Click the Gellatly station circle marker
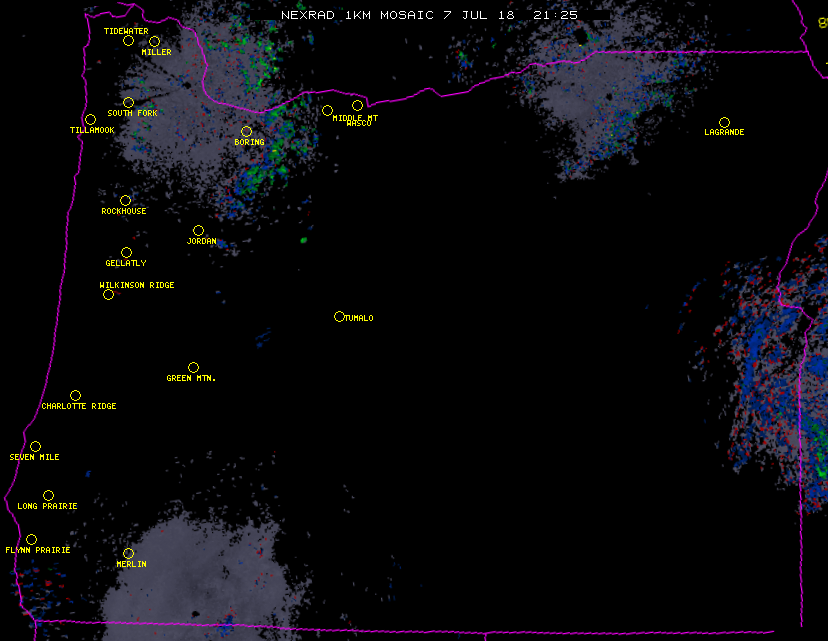Image resolution: width=828 pixels, height=641 pixels. coord(126,252)
